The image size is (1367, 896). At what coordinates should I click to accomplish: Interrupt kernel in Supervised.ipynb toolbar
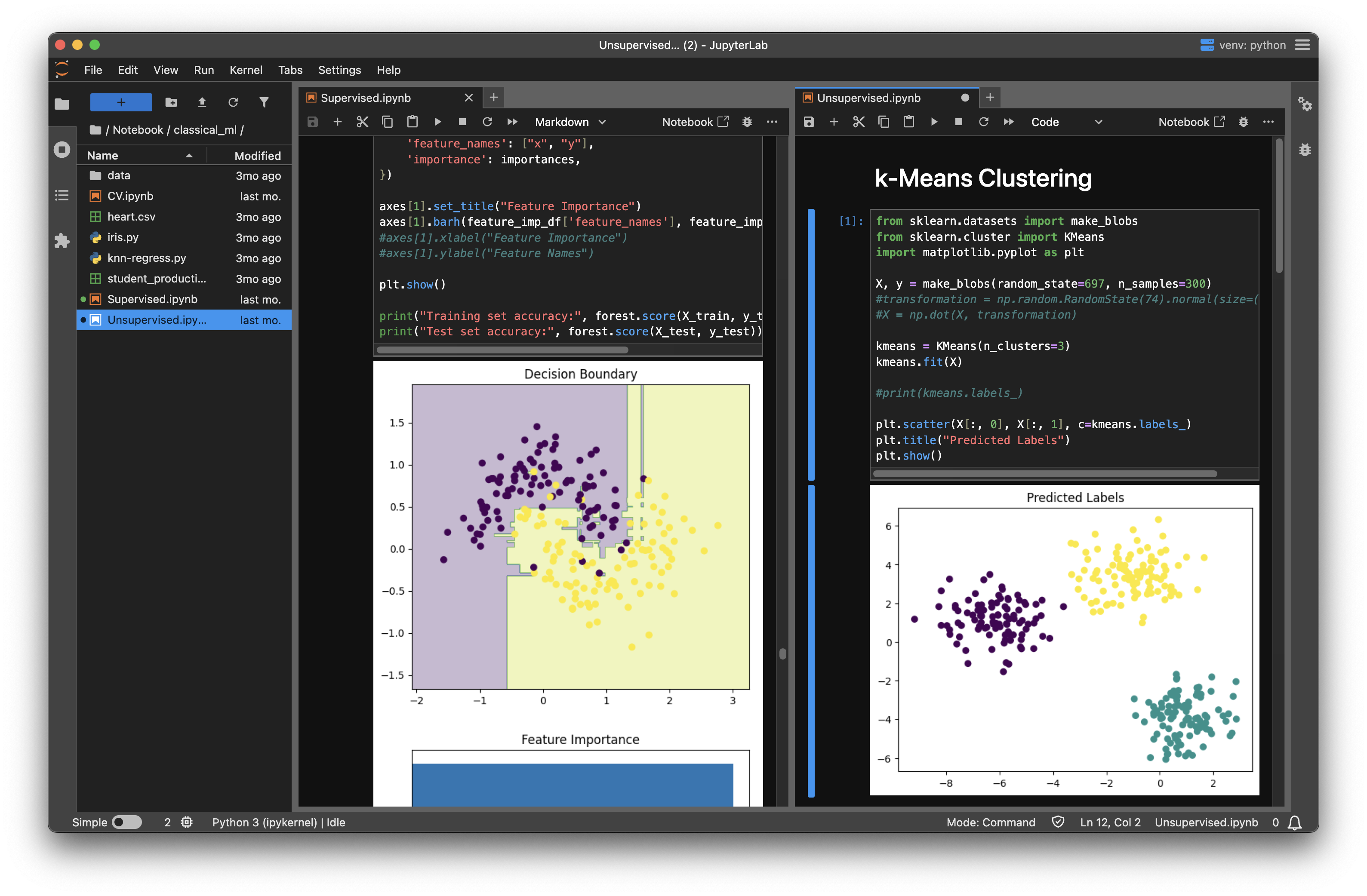(462, 122)
